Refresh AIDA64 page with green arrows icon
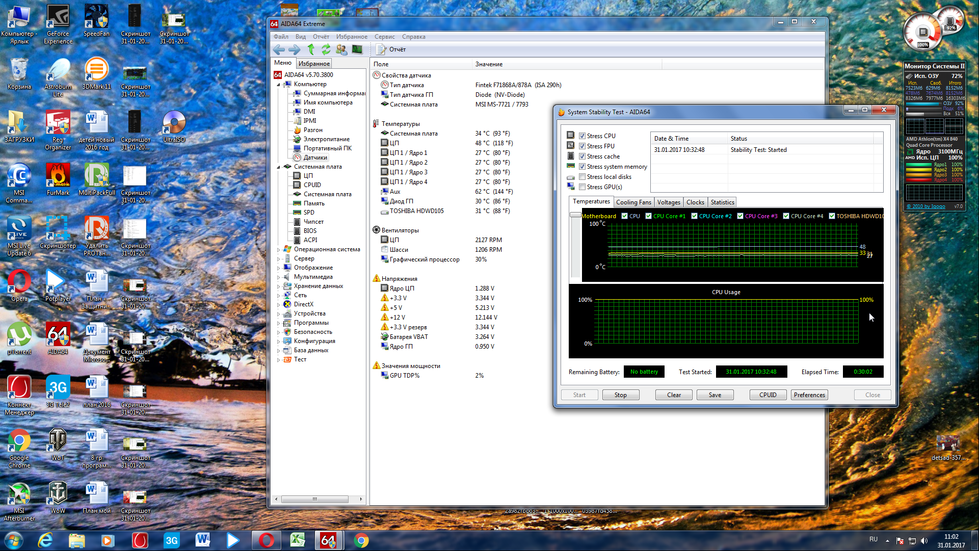Screen dimensions: 979x551 pos(326,49)
